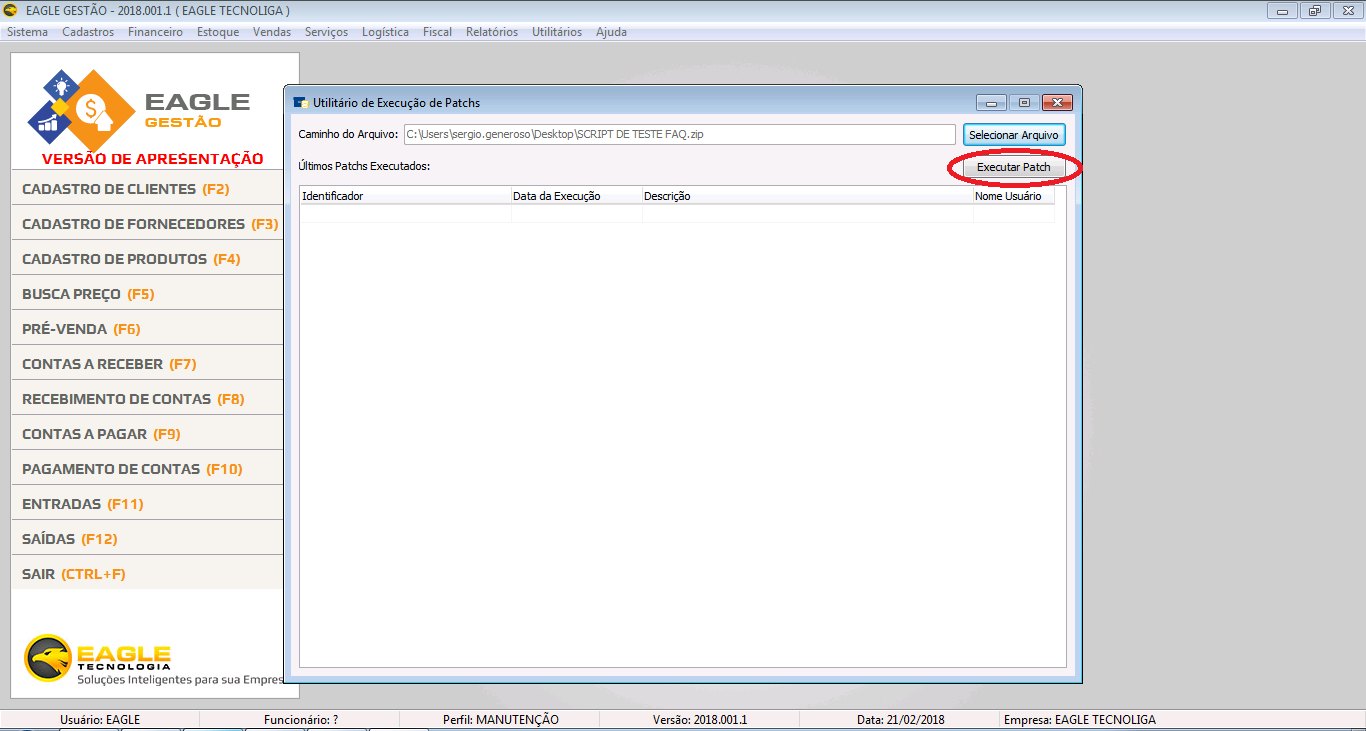The width and height of the screenshot is (1366, 731).
Task: Open the Fiscal menu
Action: (x=437, y=32)
